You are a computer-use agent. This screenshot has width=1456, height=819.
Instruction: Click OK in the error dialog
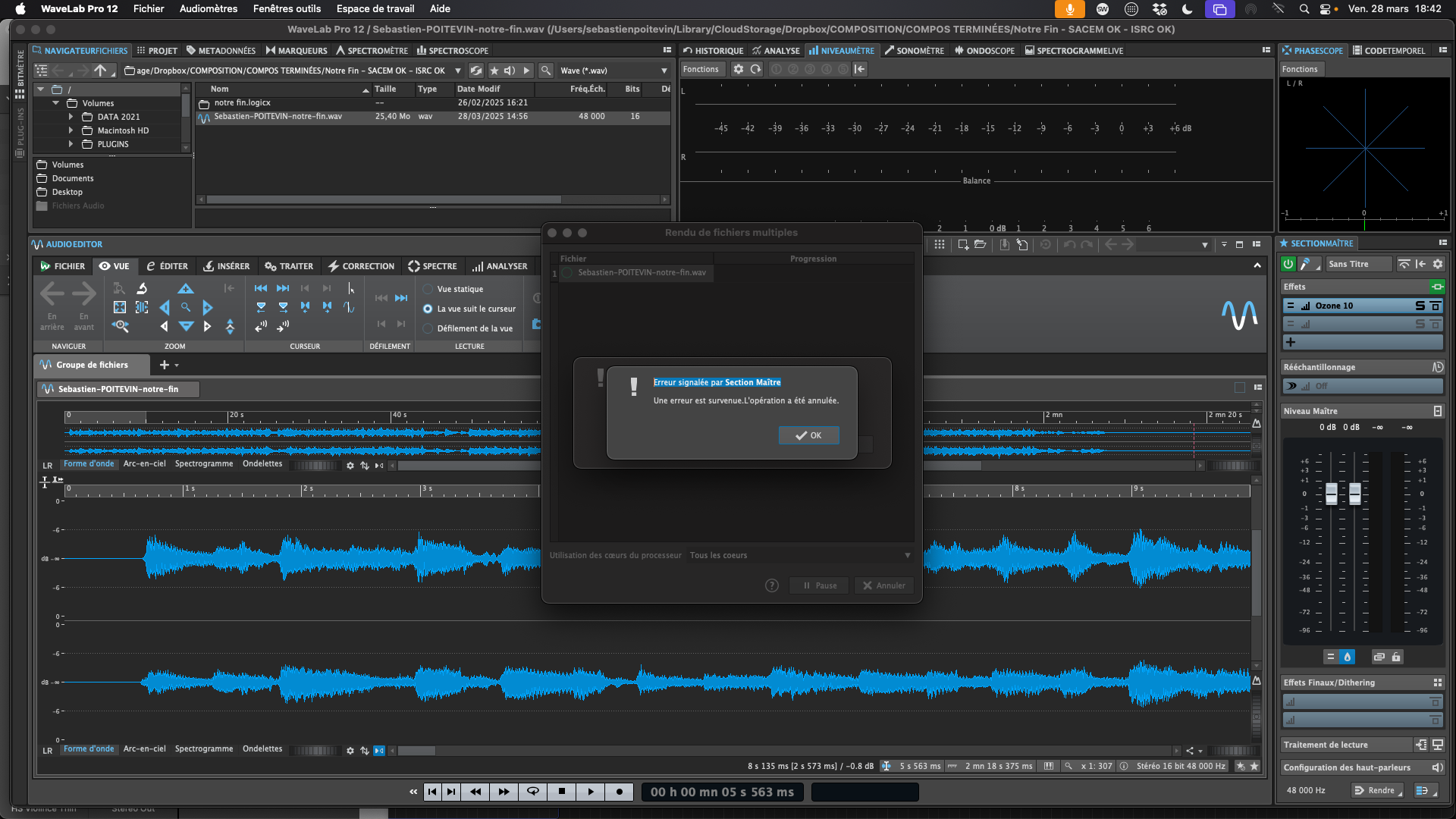click(808, 435)
